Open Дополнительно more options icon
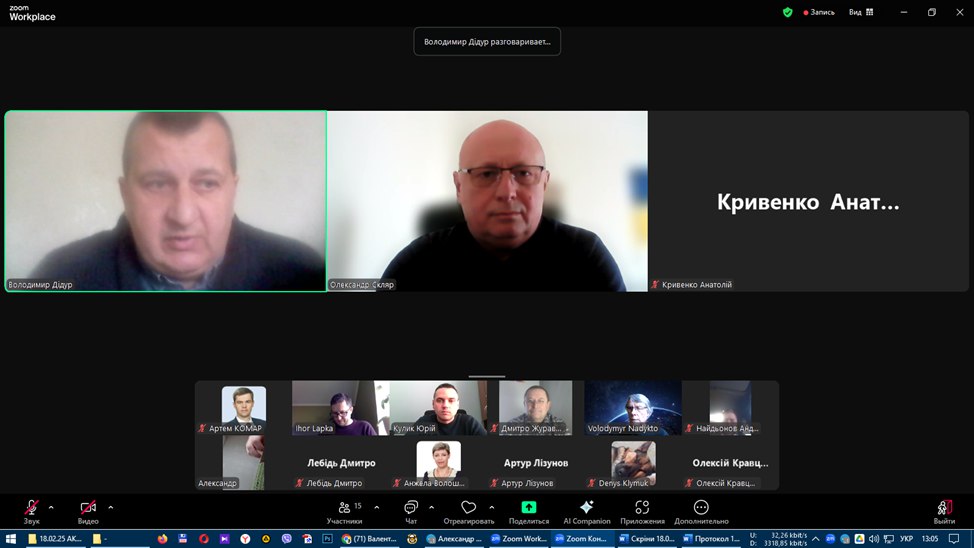Screen dimensions: 974x548 click(701, 508)
